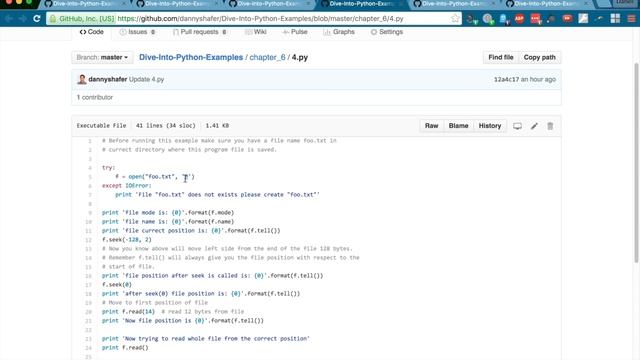Edit 4.py with the pencil icon

[x=534, y=126]
